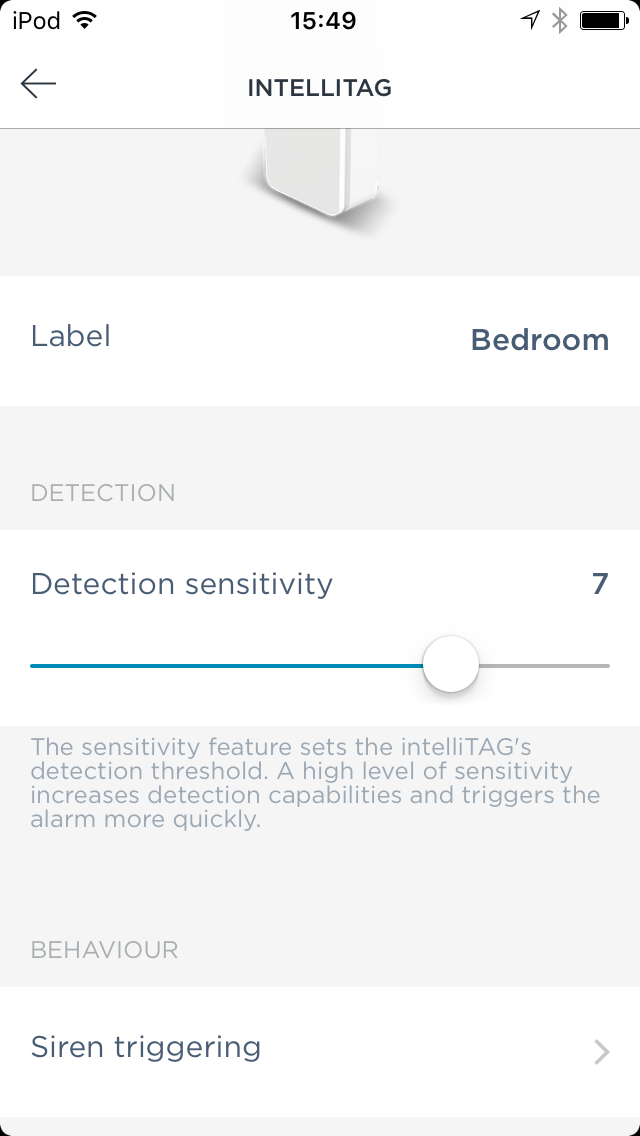Tap the DETECTION section header

(x=103, y=492)
